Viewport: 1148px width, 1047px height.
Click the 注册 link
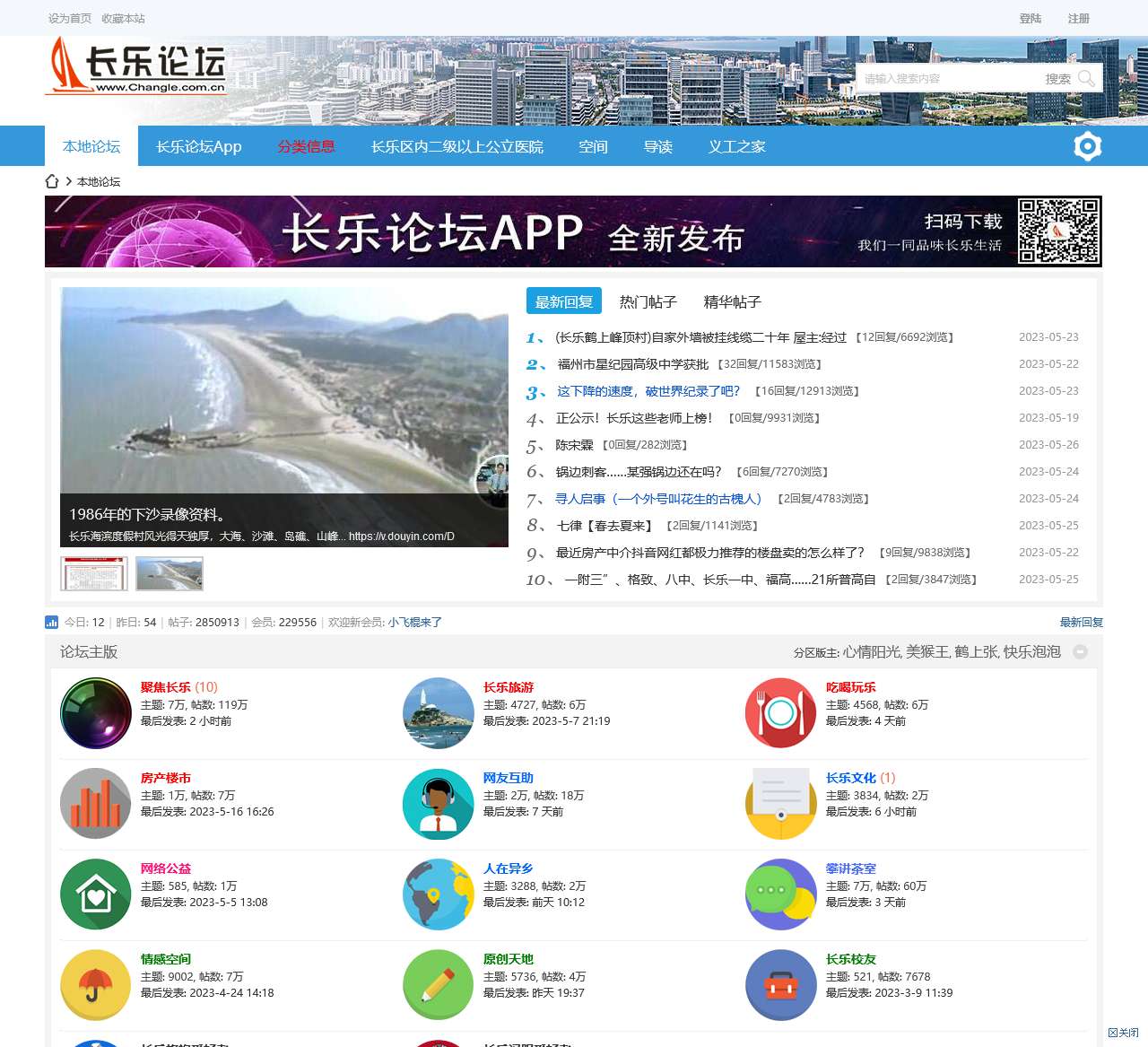coord(1078,18)
